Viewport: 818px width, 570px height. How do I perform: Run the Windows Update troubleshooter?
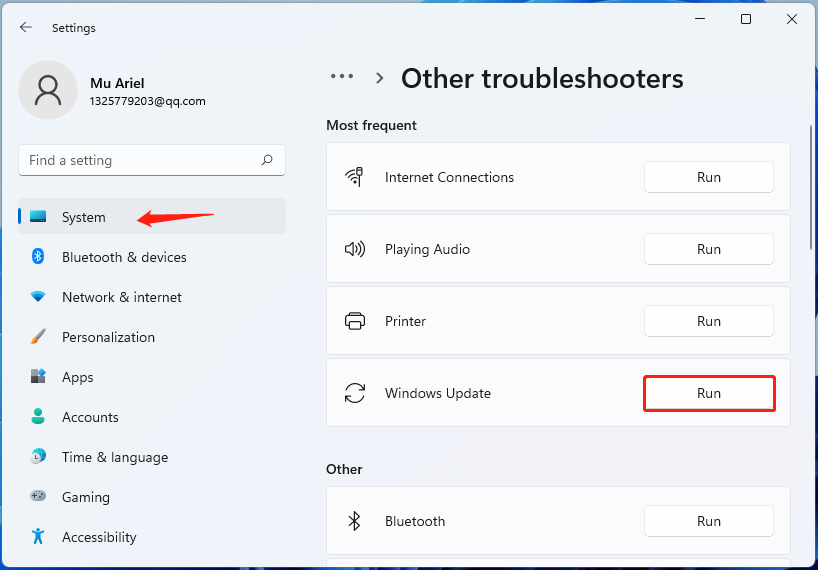(x=708, y=393)
